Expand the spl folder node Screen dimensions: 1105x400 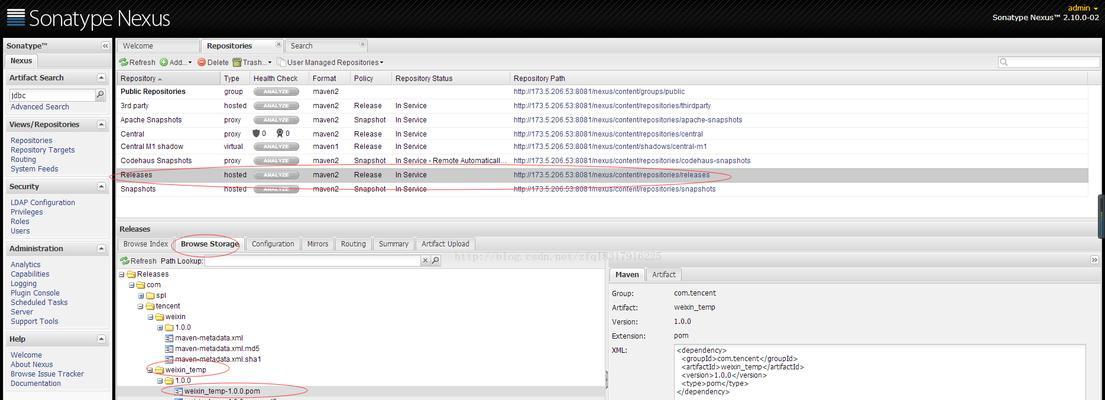pyautogui.click(x=141, y=296)
